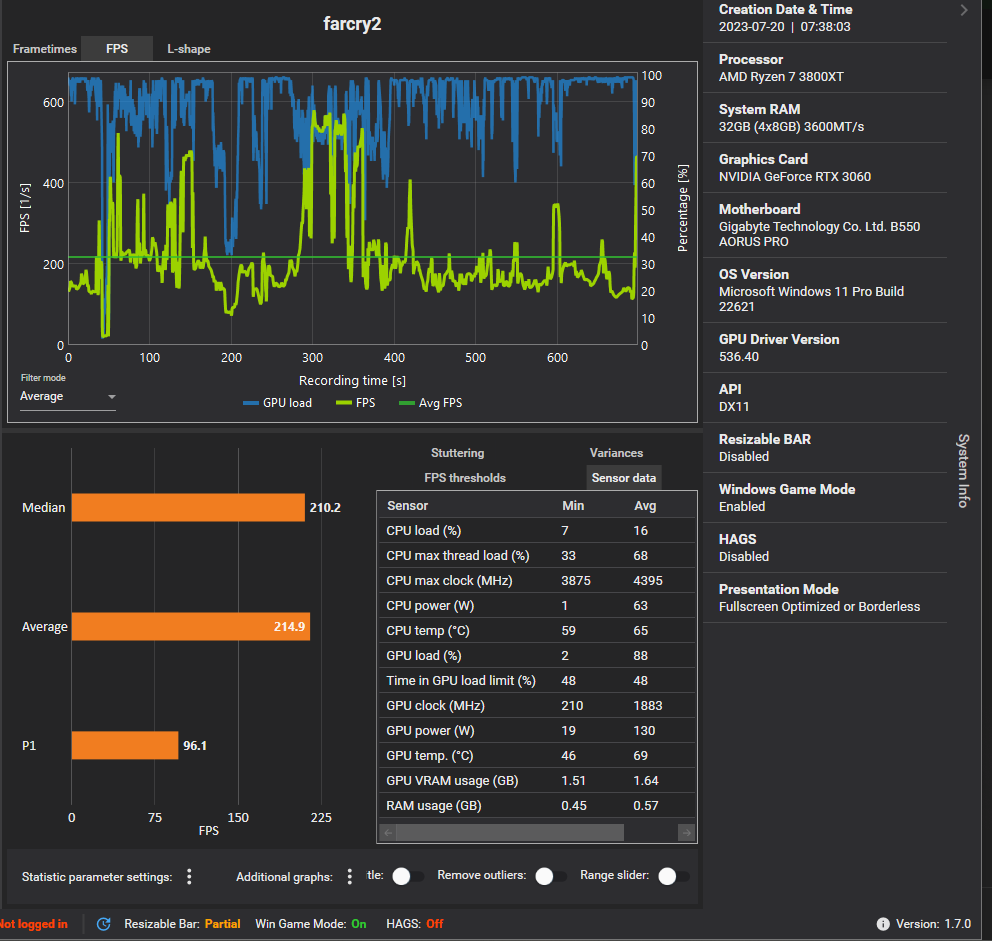The image size is (992, 941).
Task: Select the RAM usage (GB) row
Action: 536,806
